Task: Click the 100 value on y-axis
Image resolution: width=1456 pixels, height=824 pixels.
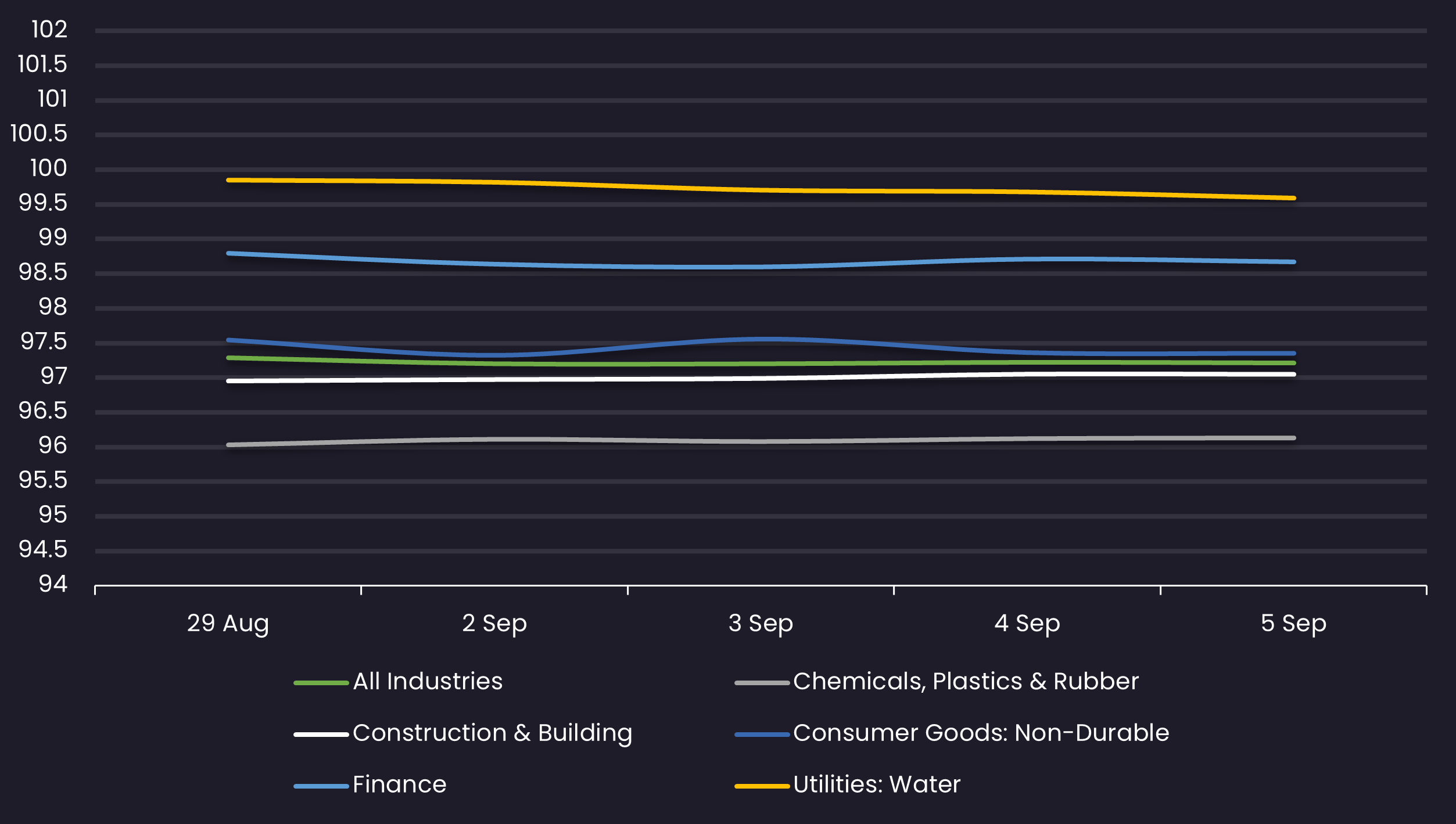Action: pos(49,168)
